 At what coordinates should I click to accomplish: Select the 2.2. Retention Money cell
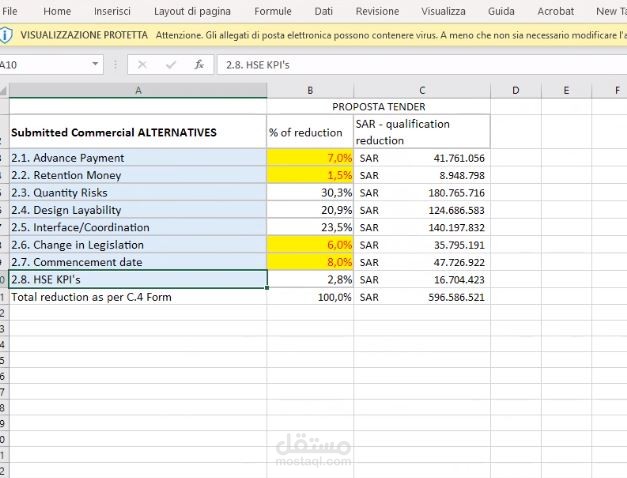[x=138, y=175]
